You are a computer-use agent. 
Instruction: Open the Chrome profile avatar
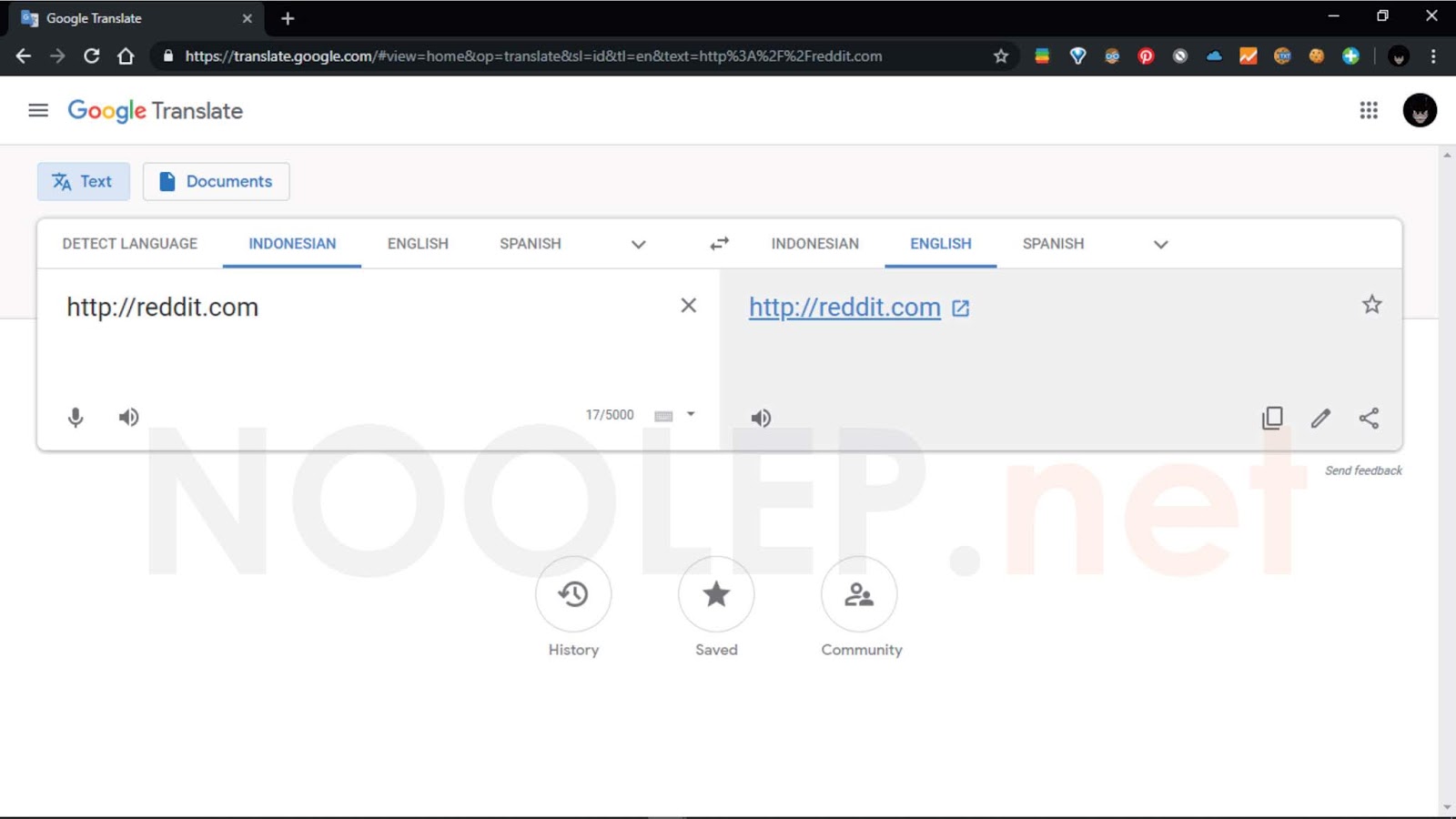(x=1399, y=56)
